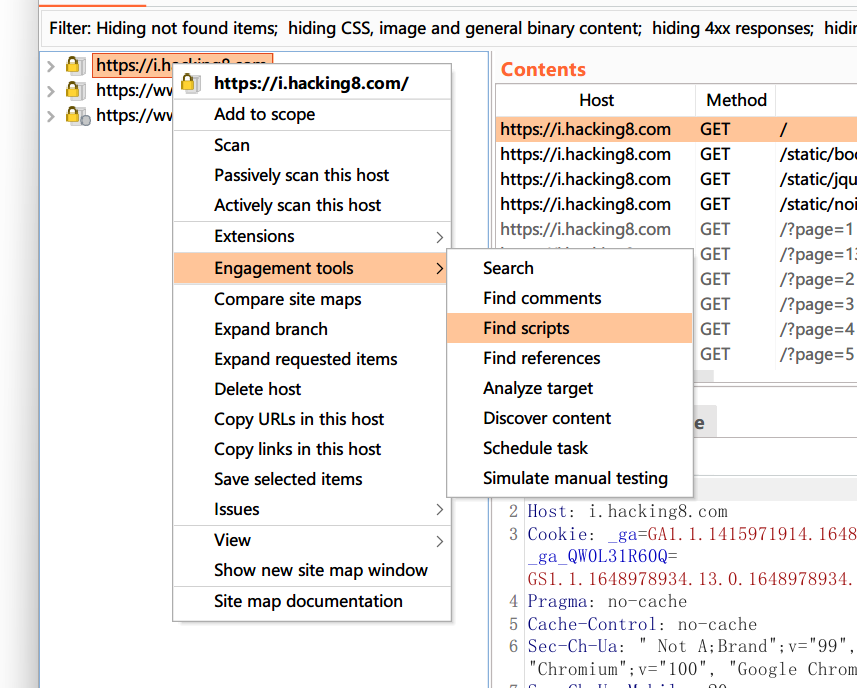Click the context menu title https://i.hacking8.com/
The image size is (857, 688).
point(311,84)
